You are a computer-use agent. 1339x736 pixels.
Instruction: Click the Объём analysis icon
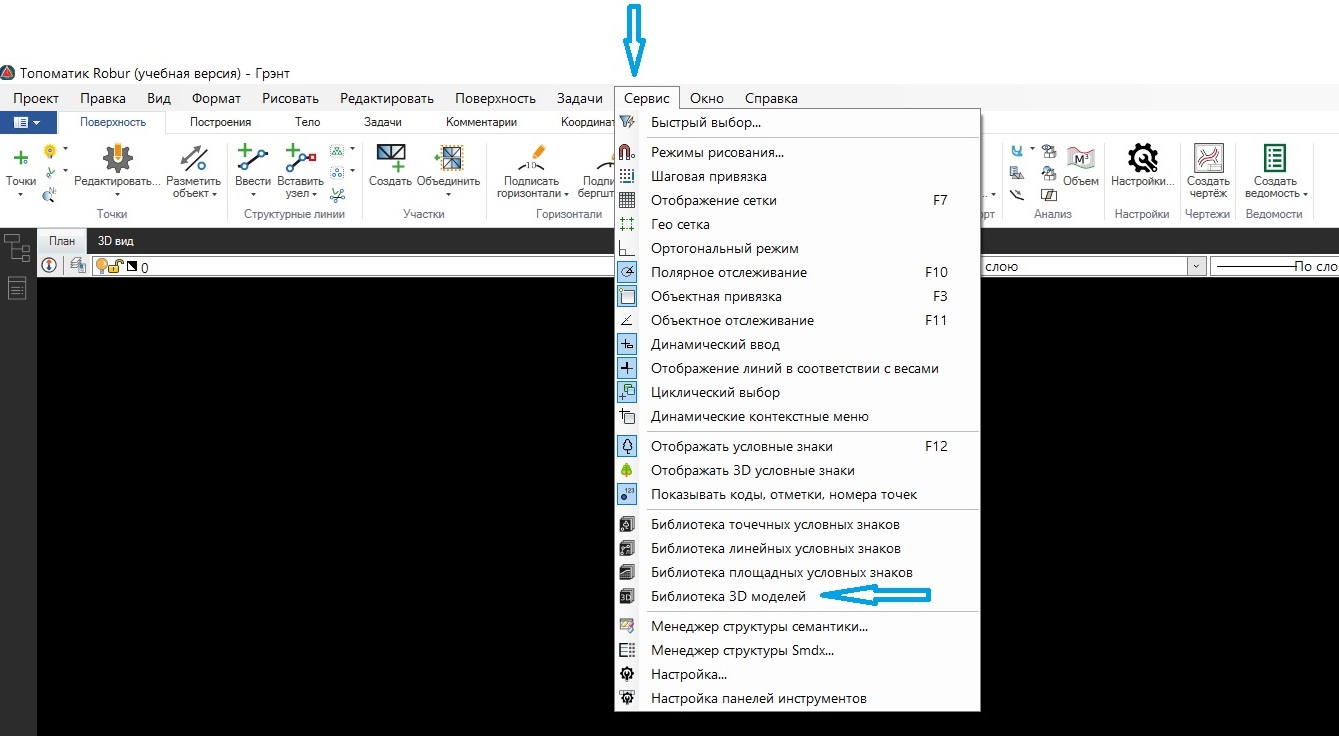point(1080,160)
